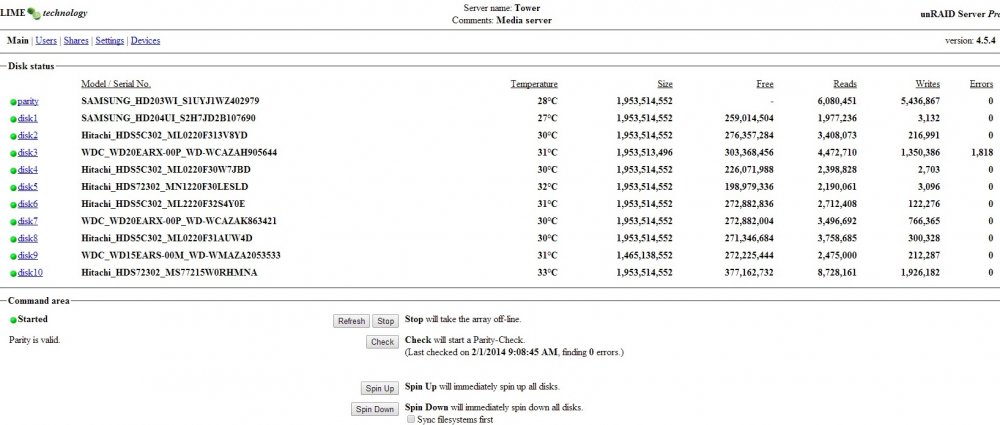The image size is (1000, 425).
Task: Click the Reads column header
Action: pos(845,84)
